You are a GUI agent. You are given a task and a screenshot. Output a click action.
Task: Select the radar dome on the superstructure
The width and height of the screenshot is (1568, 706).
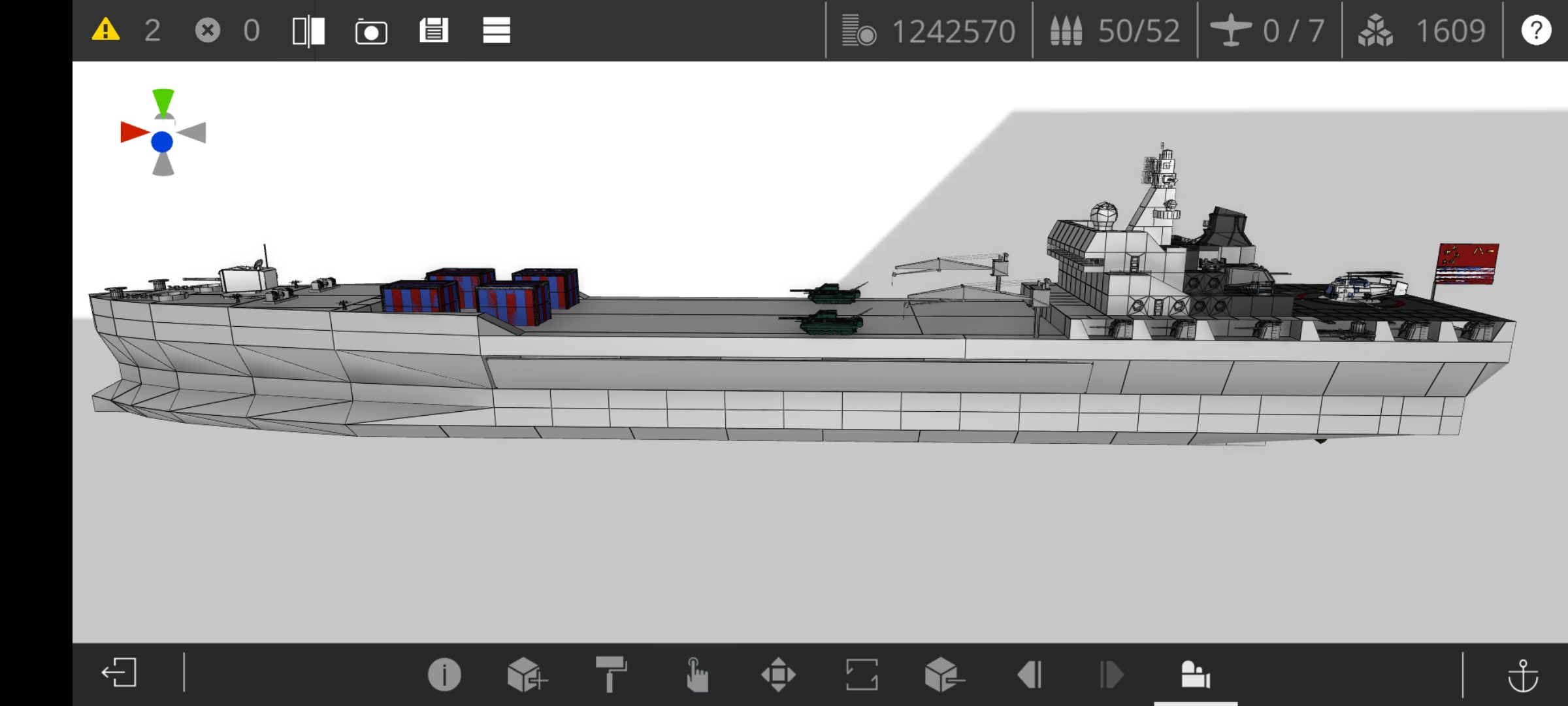1104,216
